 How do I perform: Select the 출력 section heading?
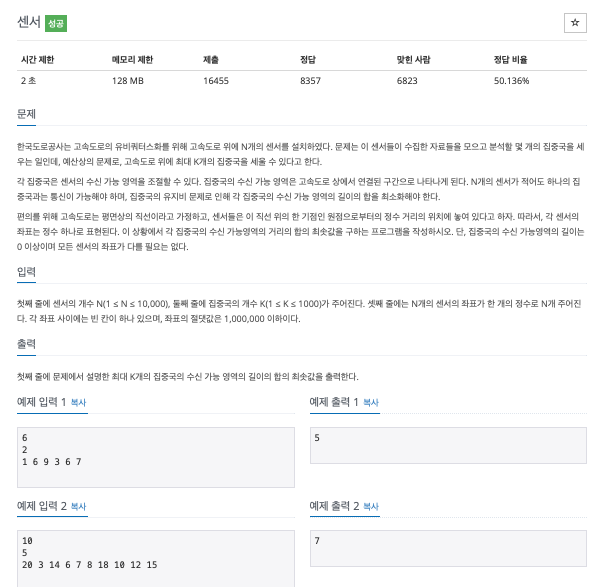coord(26,344)
